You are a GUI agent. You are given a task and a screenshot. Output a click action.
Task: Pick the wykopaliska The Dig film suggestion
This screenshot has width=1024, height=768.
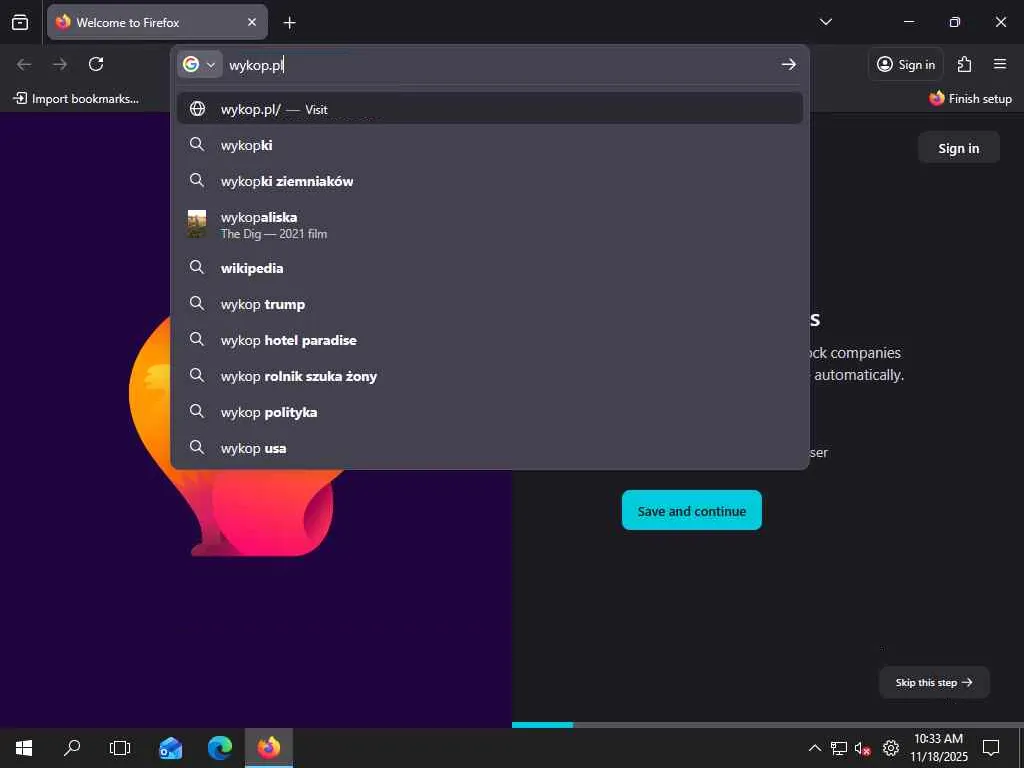[x=490, y=225]
